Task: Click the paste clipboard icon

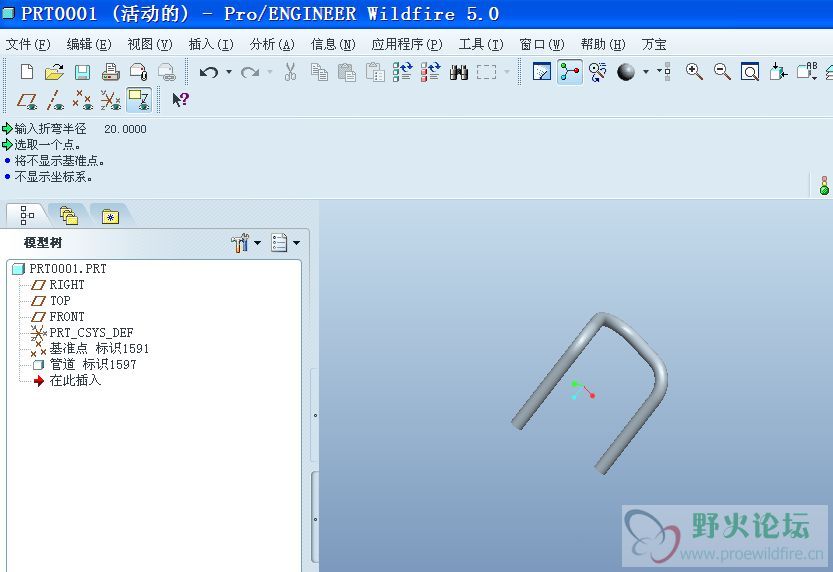Action: pyautogui.click(x=346, y=72)
